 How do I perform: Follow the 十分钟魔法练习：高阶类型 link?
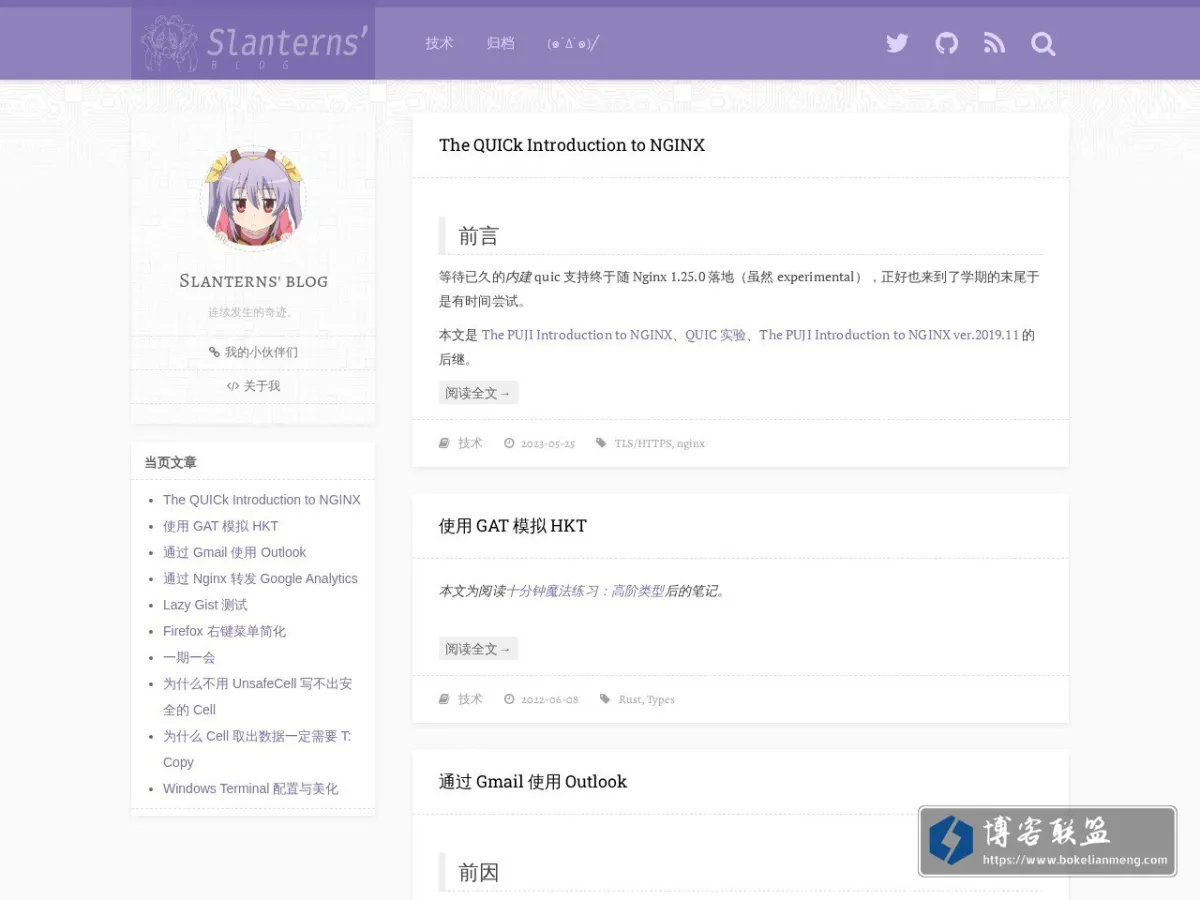pyautogui.click(x=585, y=591)
